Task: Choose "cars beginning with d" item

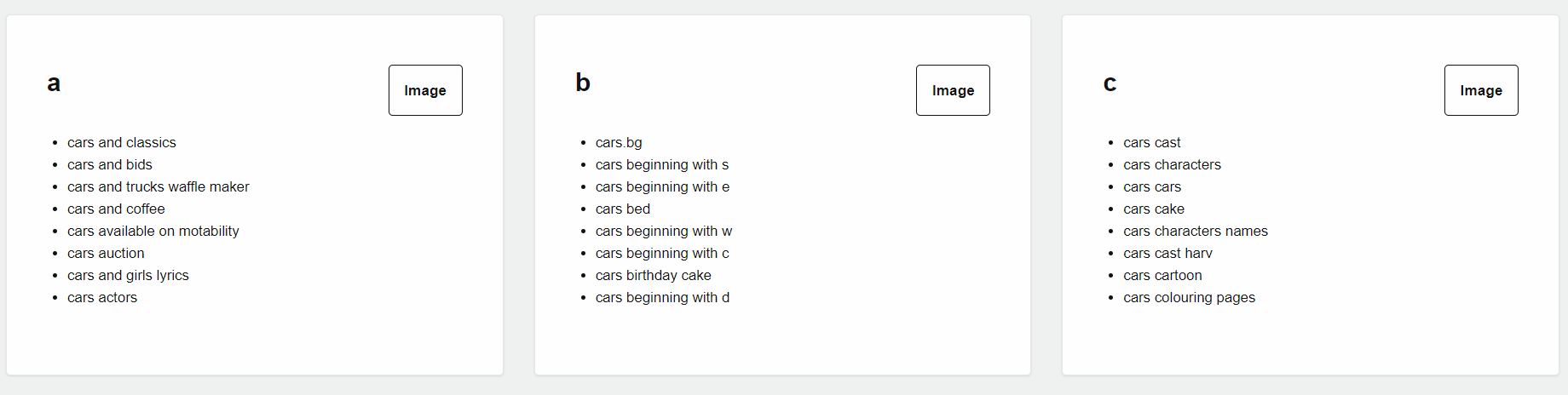Action: 662,298
